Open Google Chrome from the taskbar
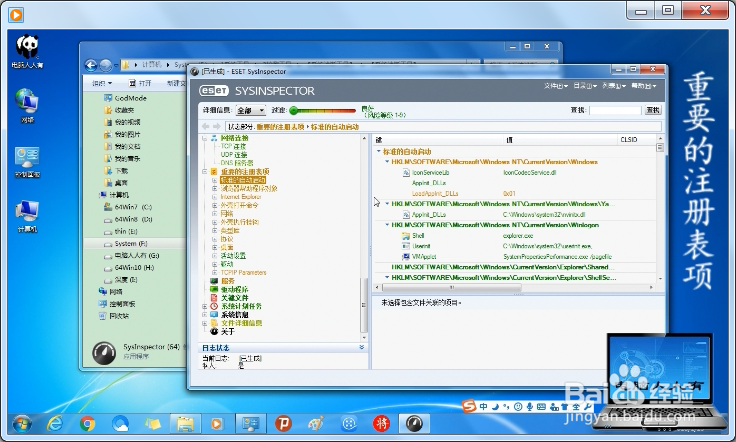Image resolution: width=736 pixels, height=442 pixels. point(87,424)
